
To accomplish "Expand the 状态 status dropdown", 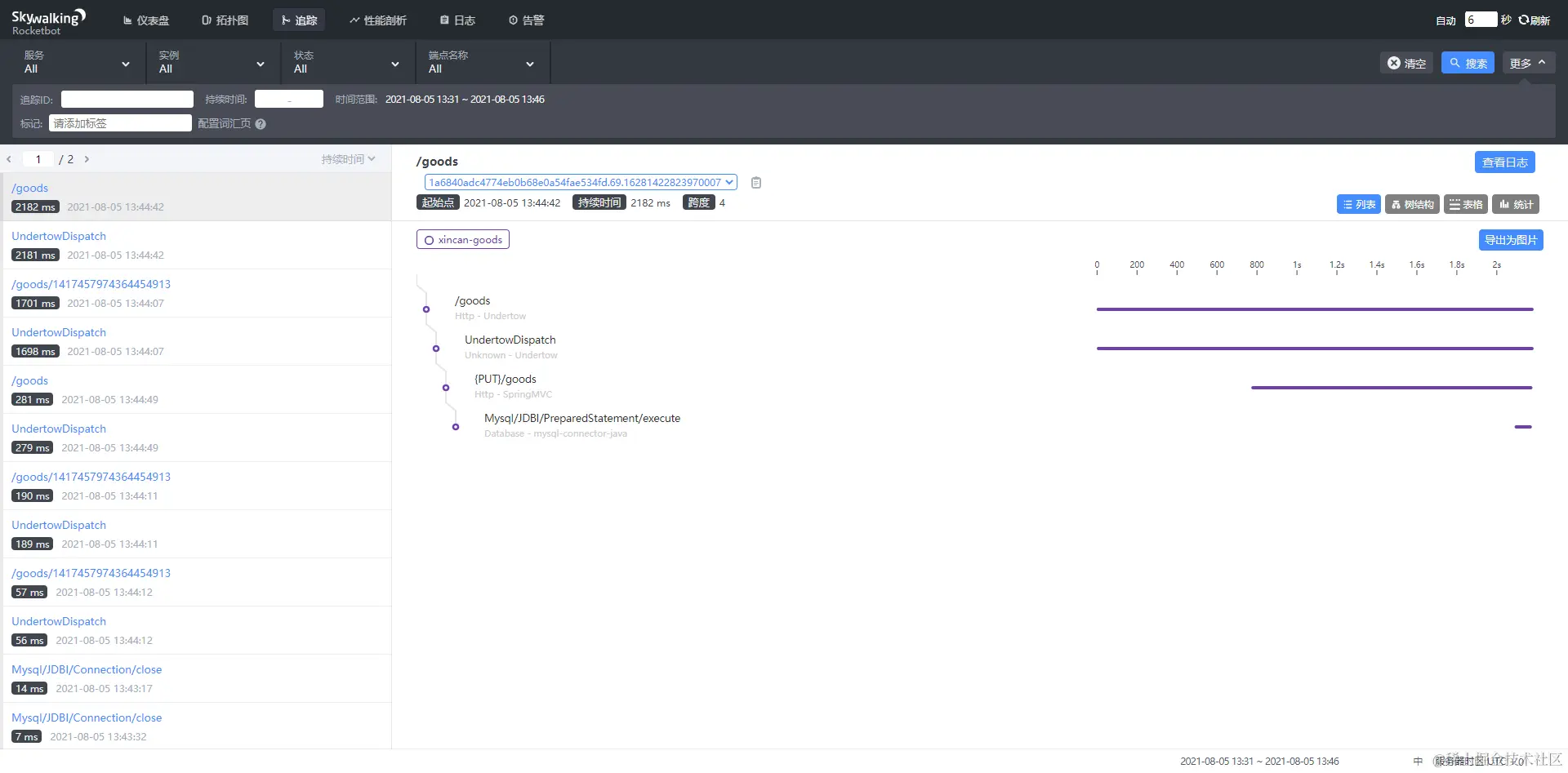I will [346, 63].
